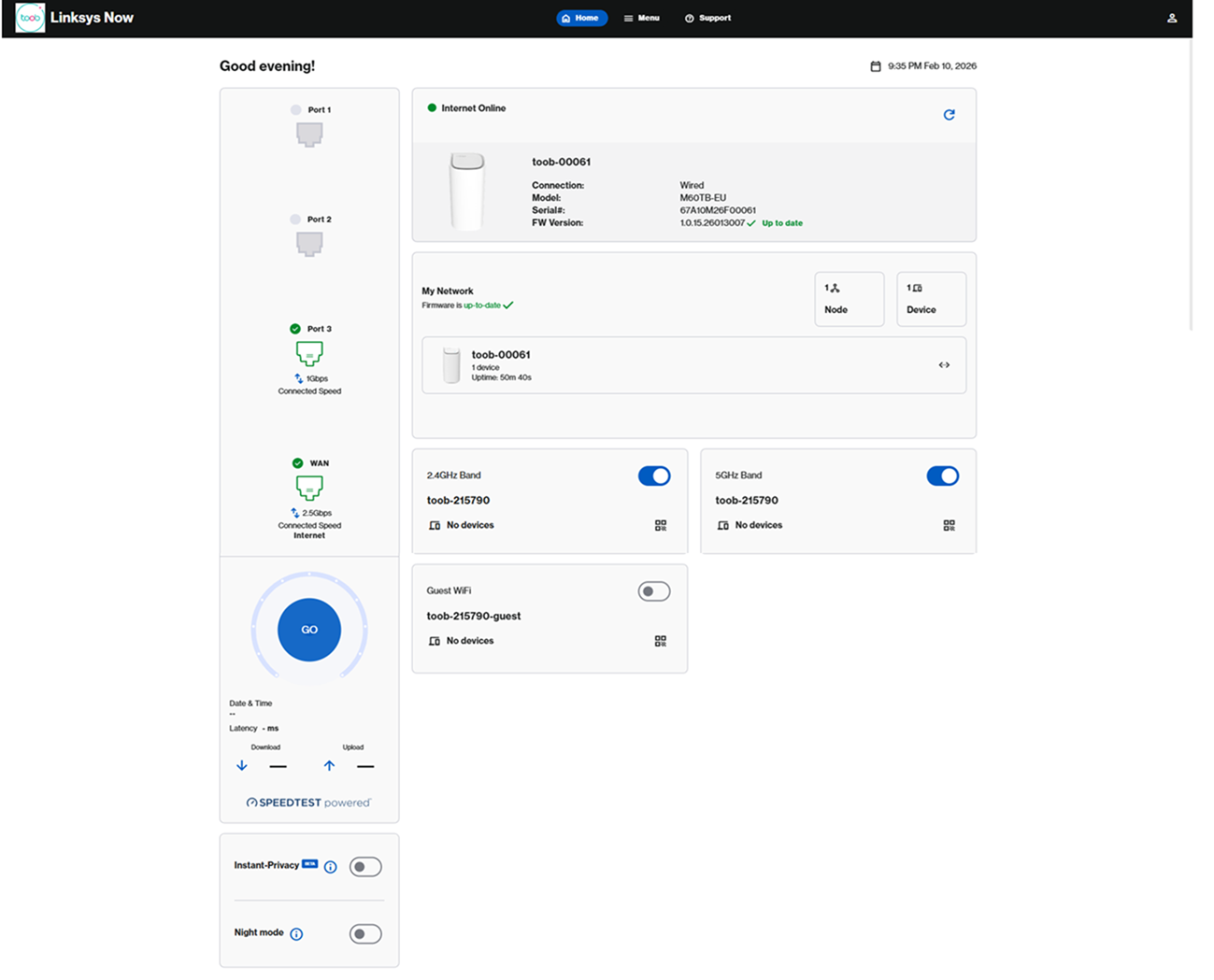This screenshot has height=980, width=1214.
Task: Disable the 2.4GHz Band
Action: tap(654, 476)
